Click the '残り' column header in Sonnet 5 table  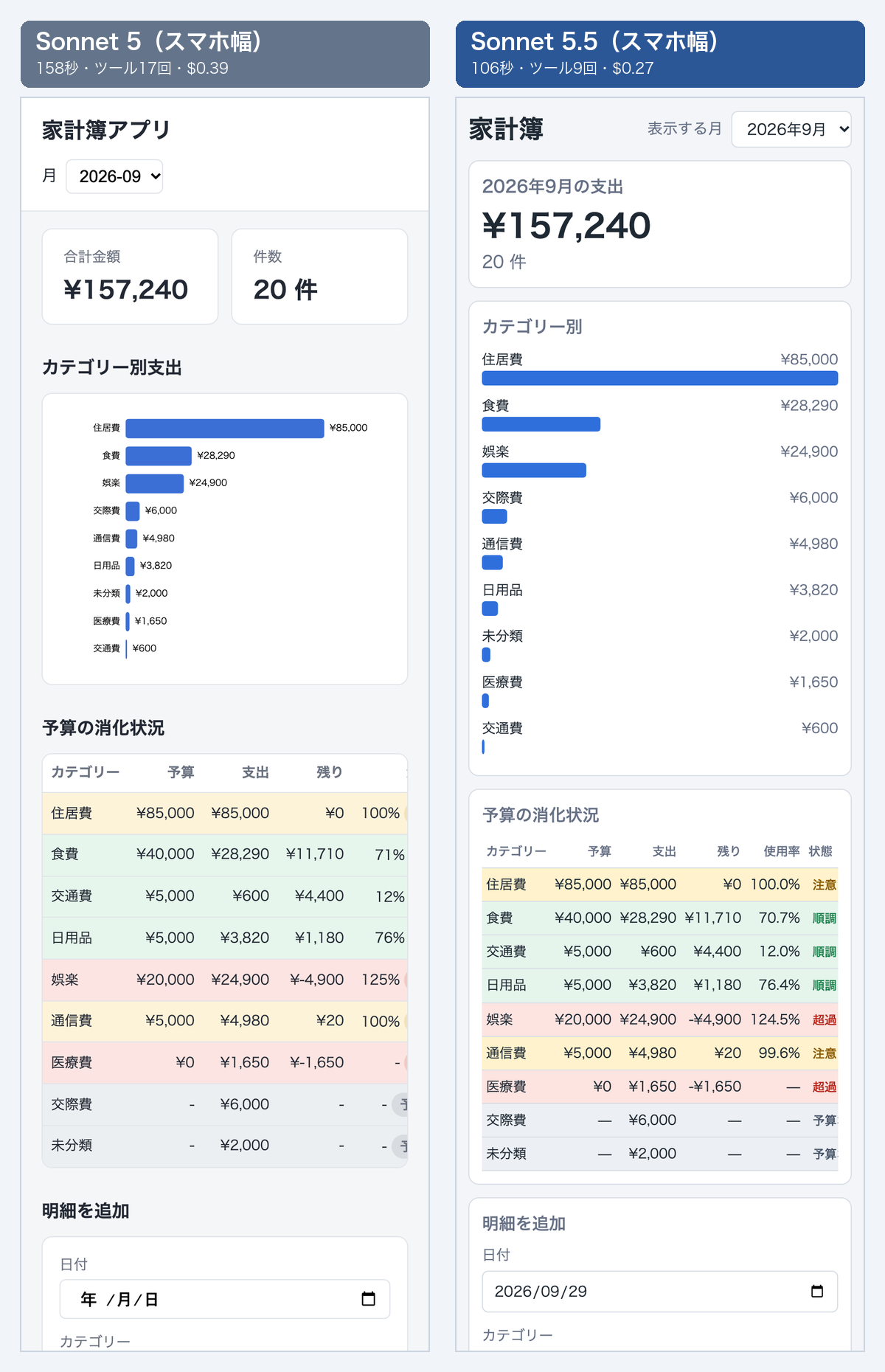tap(330, 772)
